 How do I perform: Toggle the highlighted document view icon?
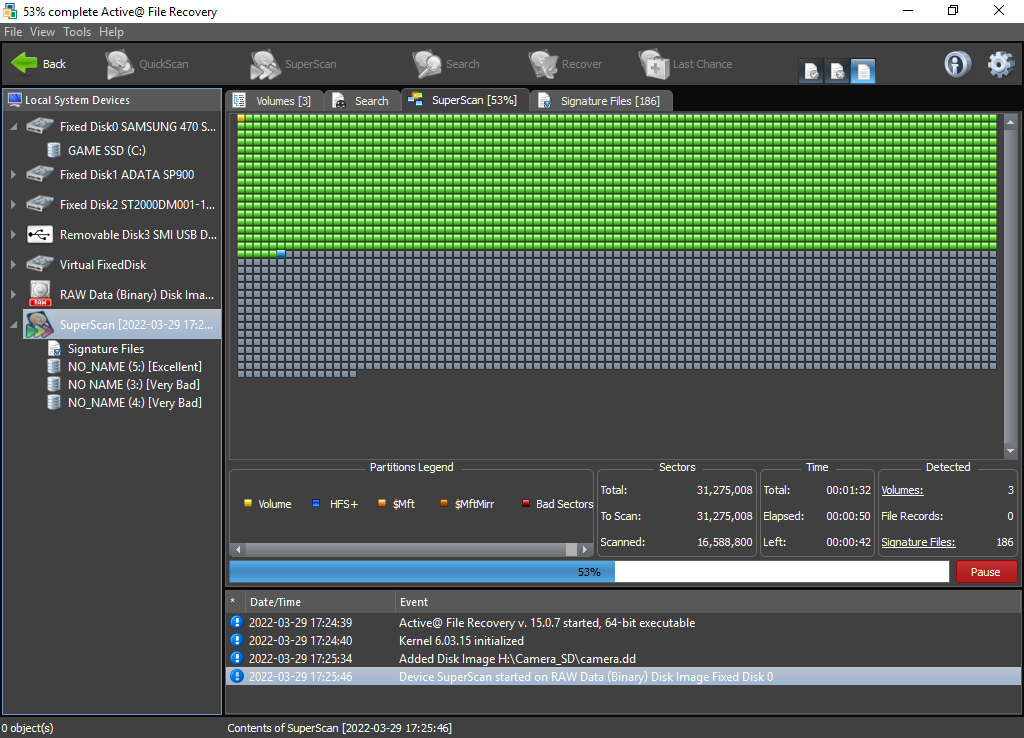(x=863, y=71)
